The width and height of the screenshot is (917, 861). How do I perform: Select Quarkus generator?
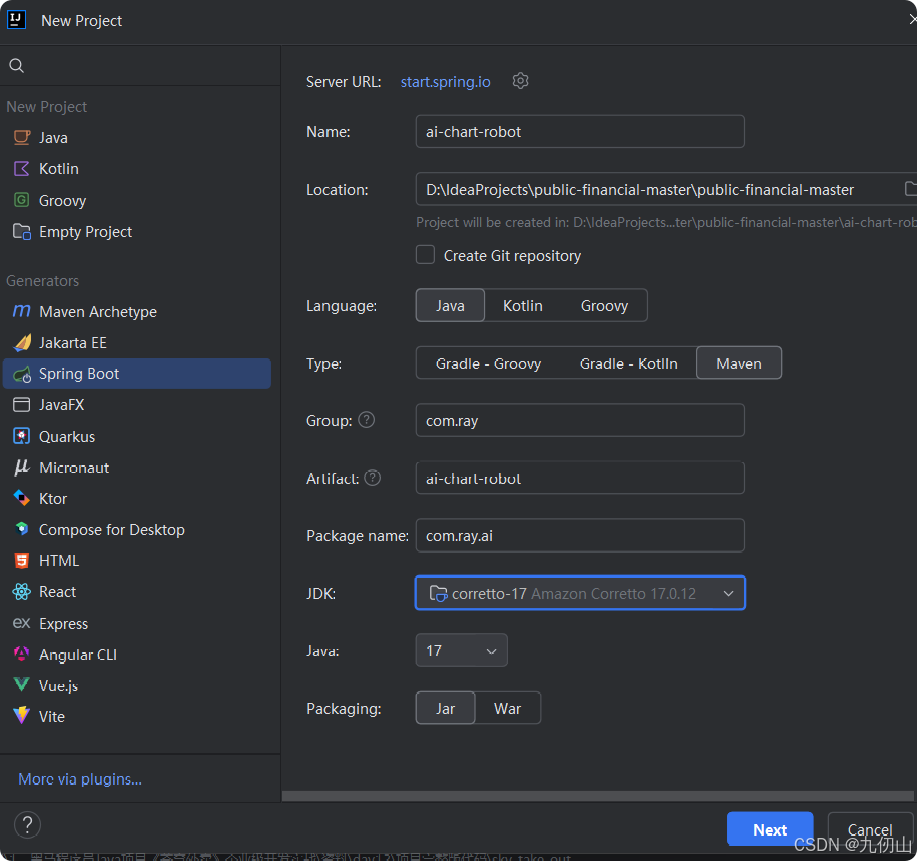click(137, 436)
